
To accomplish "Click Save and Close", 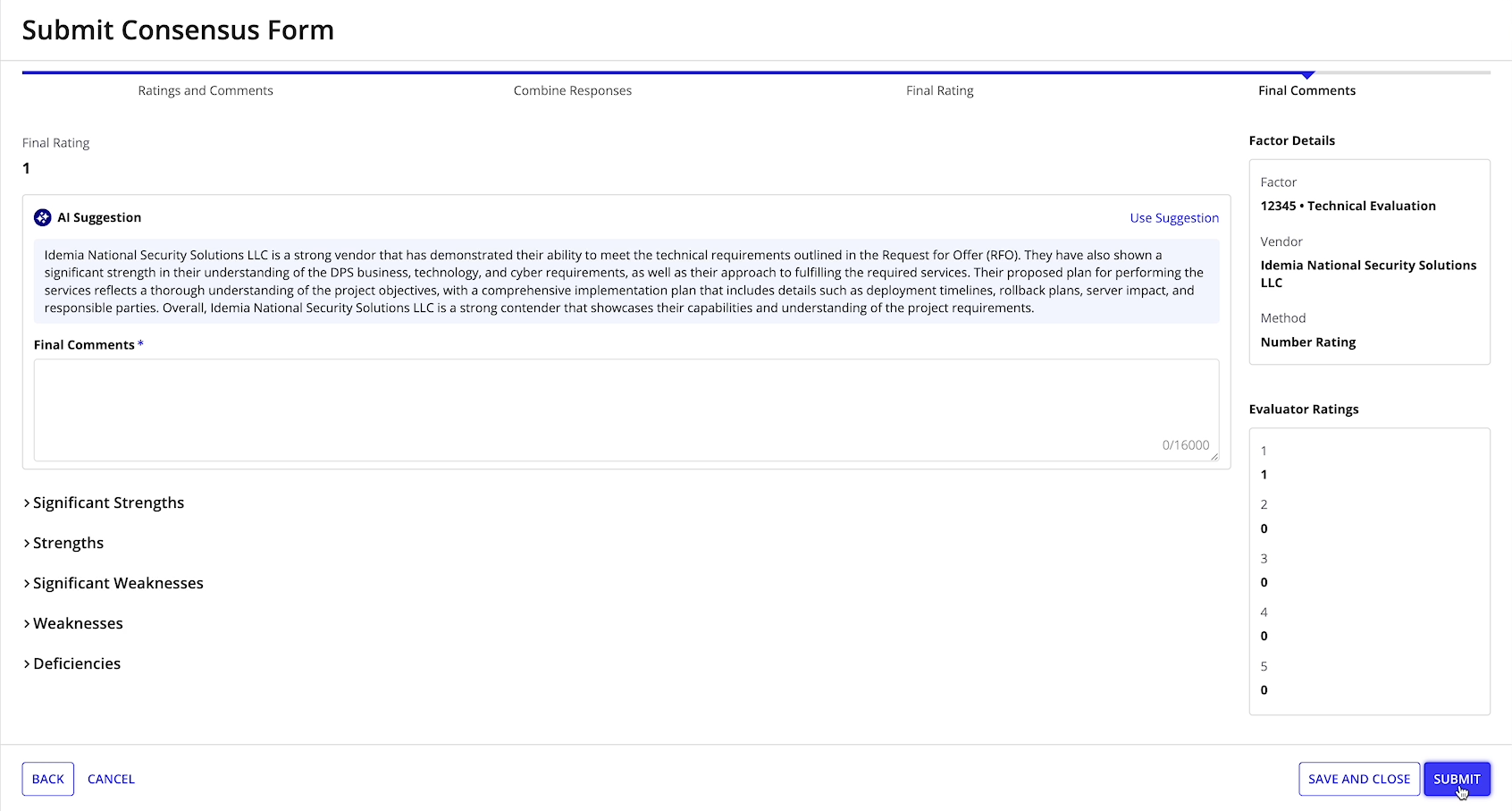I will [1359, 779].
